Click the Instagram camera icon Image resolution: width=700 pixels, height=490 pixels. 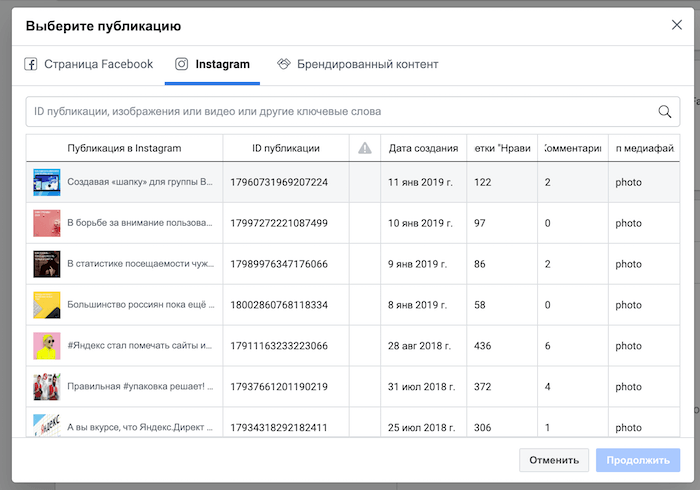coord(181,64)
